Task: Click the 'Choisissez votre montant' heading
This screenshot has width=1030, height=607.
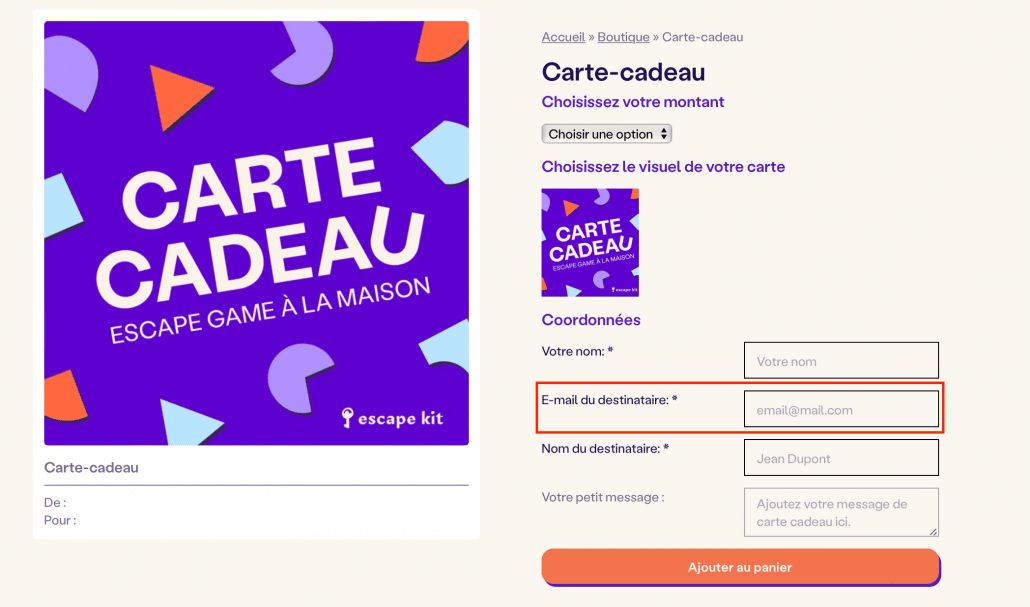Action: point(633,102)
